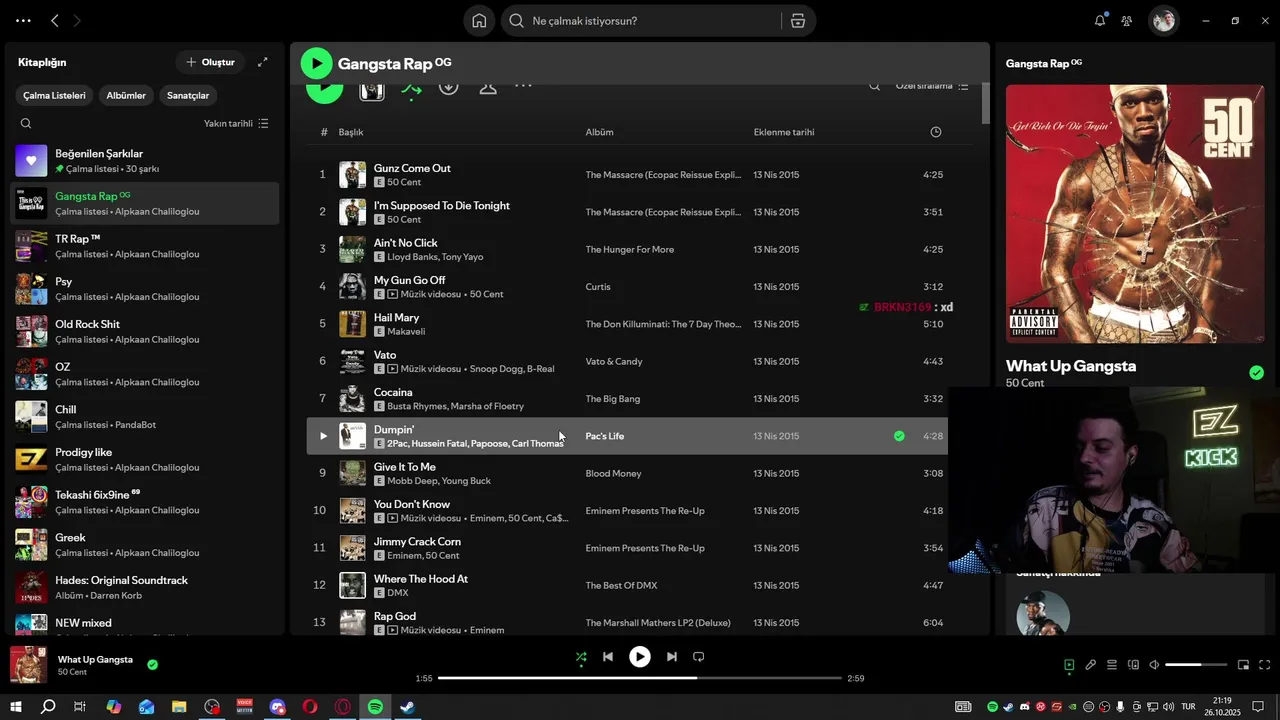Viewport: 1280px width, 720px height.
Task: Select the Albümler filter
Action: [126, 95]
